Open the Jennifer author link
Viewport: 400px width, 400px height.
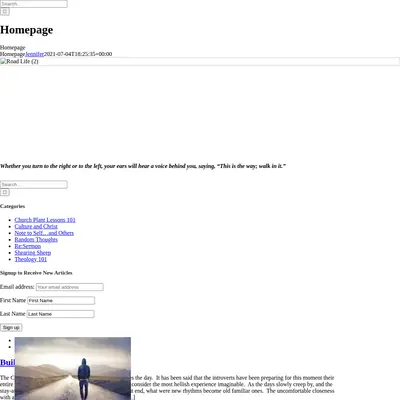[x=34, y=54]
